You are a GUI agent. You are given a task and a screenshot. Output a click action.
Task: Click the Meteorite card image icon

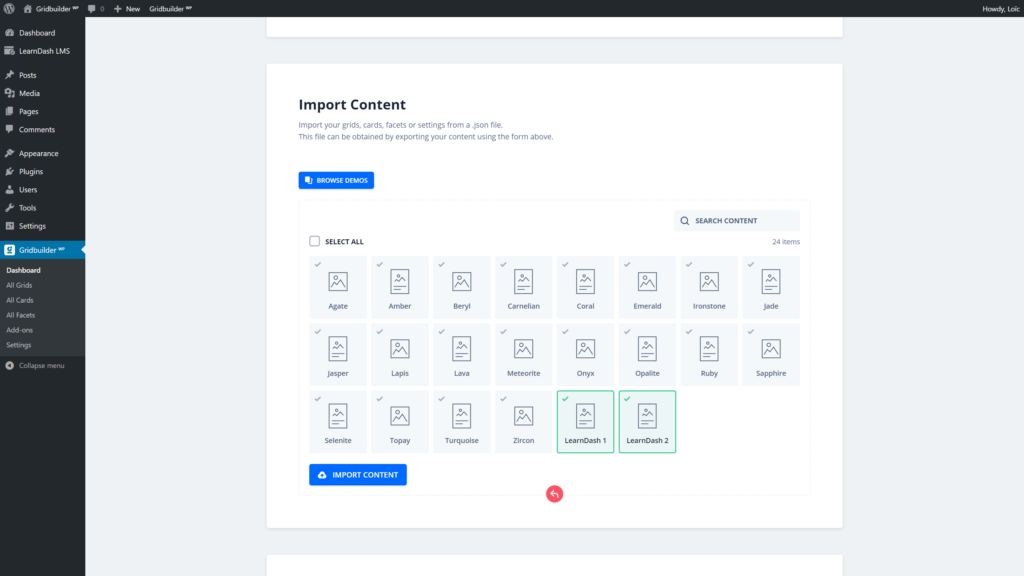tap(523, 349)
